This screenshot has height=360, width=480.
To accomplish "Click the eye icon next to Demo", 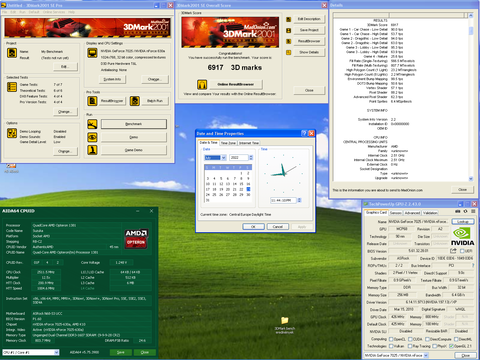I will point(92,137).
